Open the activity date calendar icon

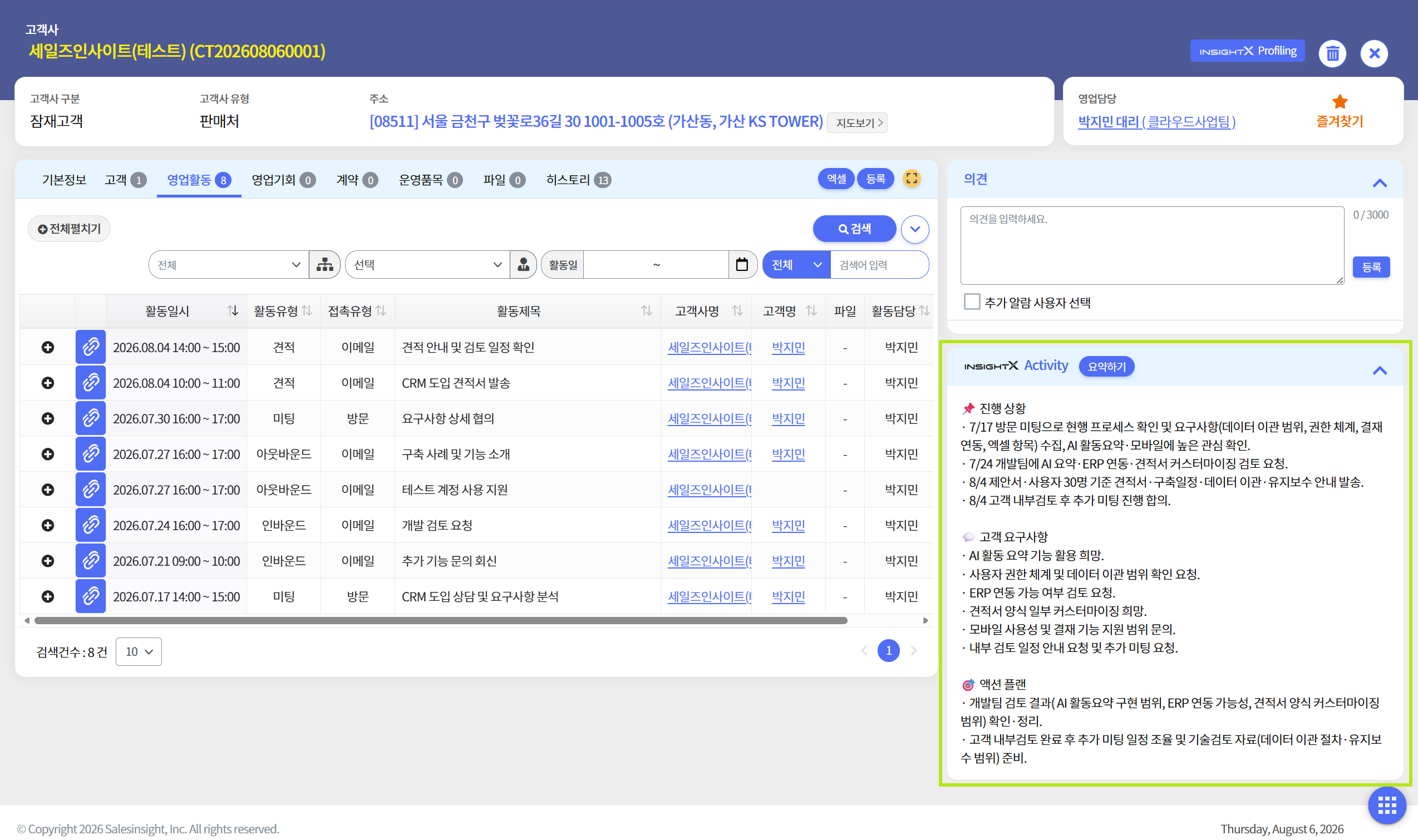(x=742, y=264)
